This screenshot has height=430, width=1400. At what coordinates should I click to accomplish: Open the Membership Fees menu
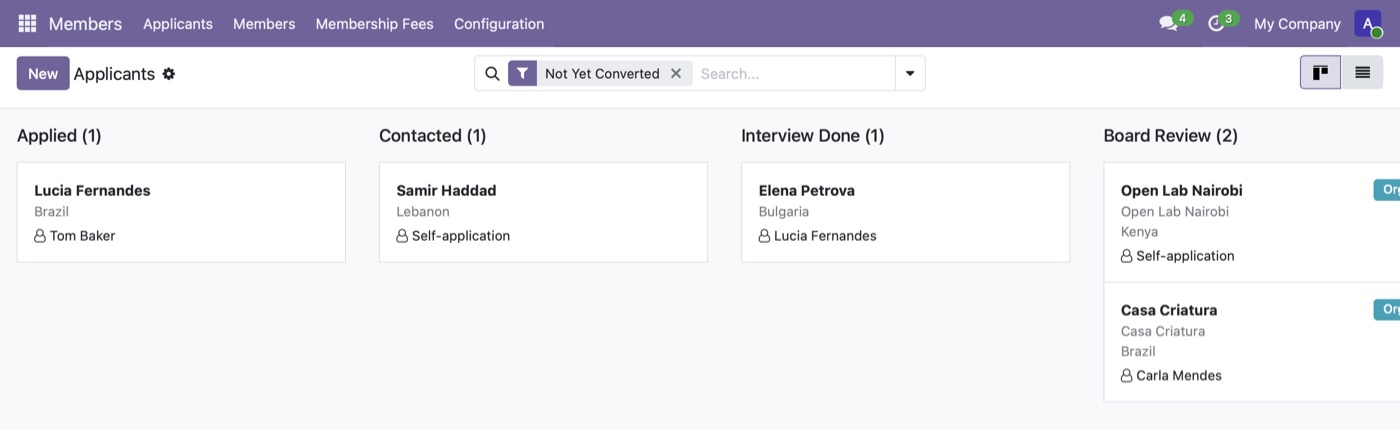click(x=375, y=23)
